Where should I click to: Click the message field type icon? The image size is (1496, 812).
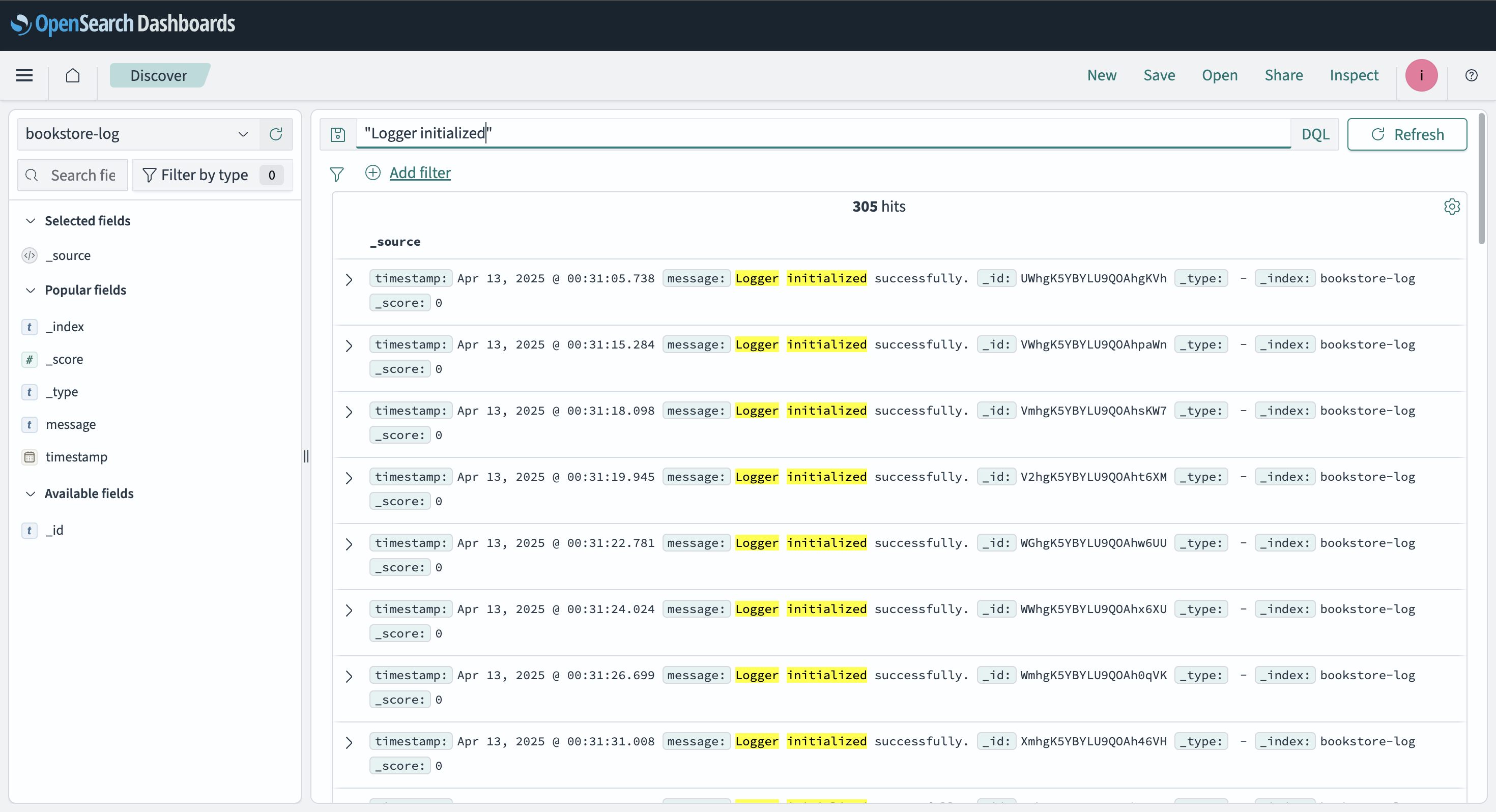click(30, 425)
